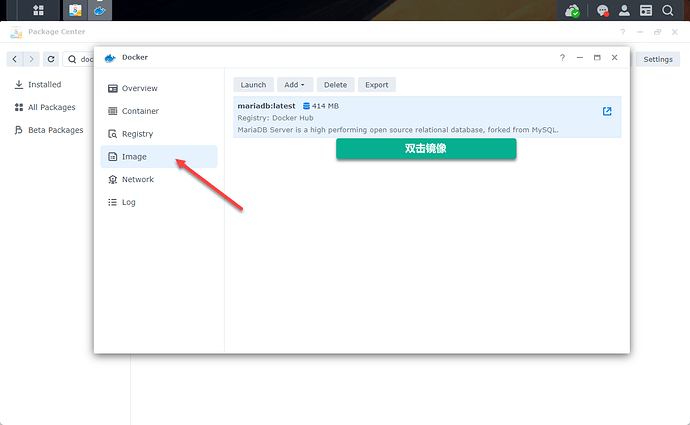Screen dimensions: 690x425
Task: Open All Packages in Package Center
Action: click(x=45, y=107)
